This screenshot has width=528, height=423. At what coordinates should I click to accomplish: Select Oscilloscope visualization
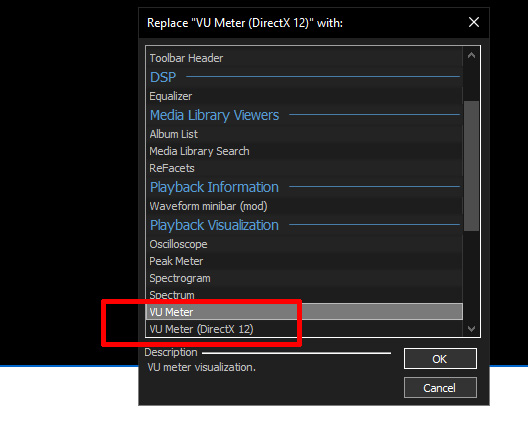pos(304,244)
